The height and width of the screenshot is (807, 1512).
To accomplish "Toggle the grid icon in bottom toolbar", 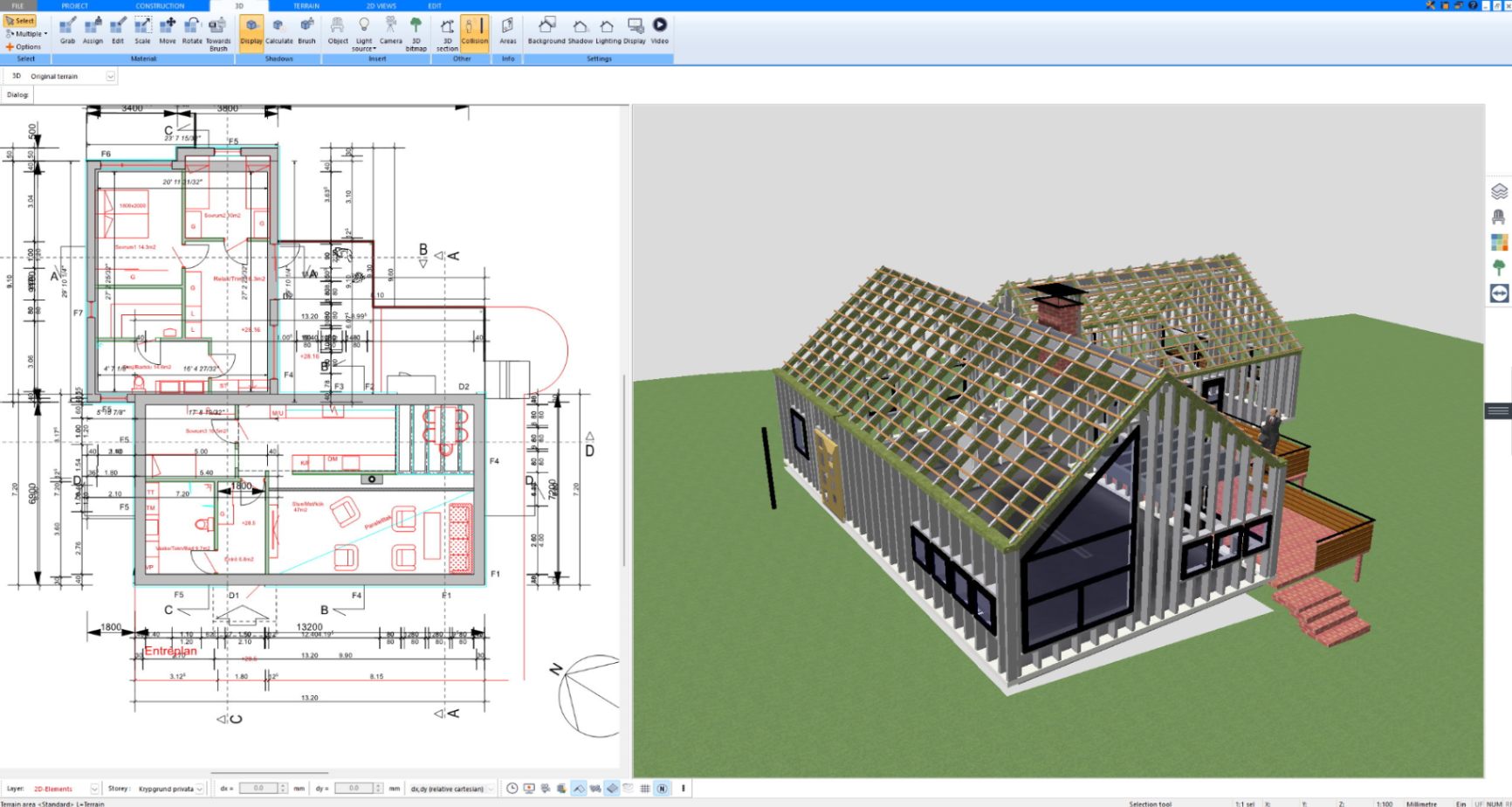I will click(x=645, y=788).
